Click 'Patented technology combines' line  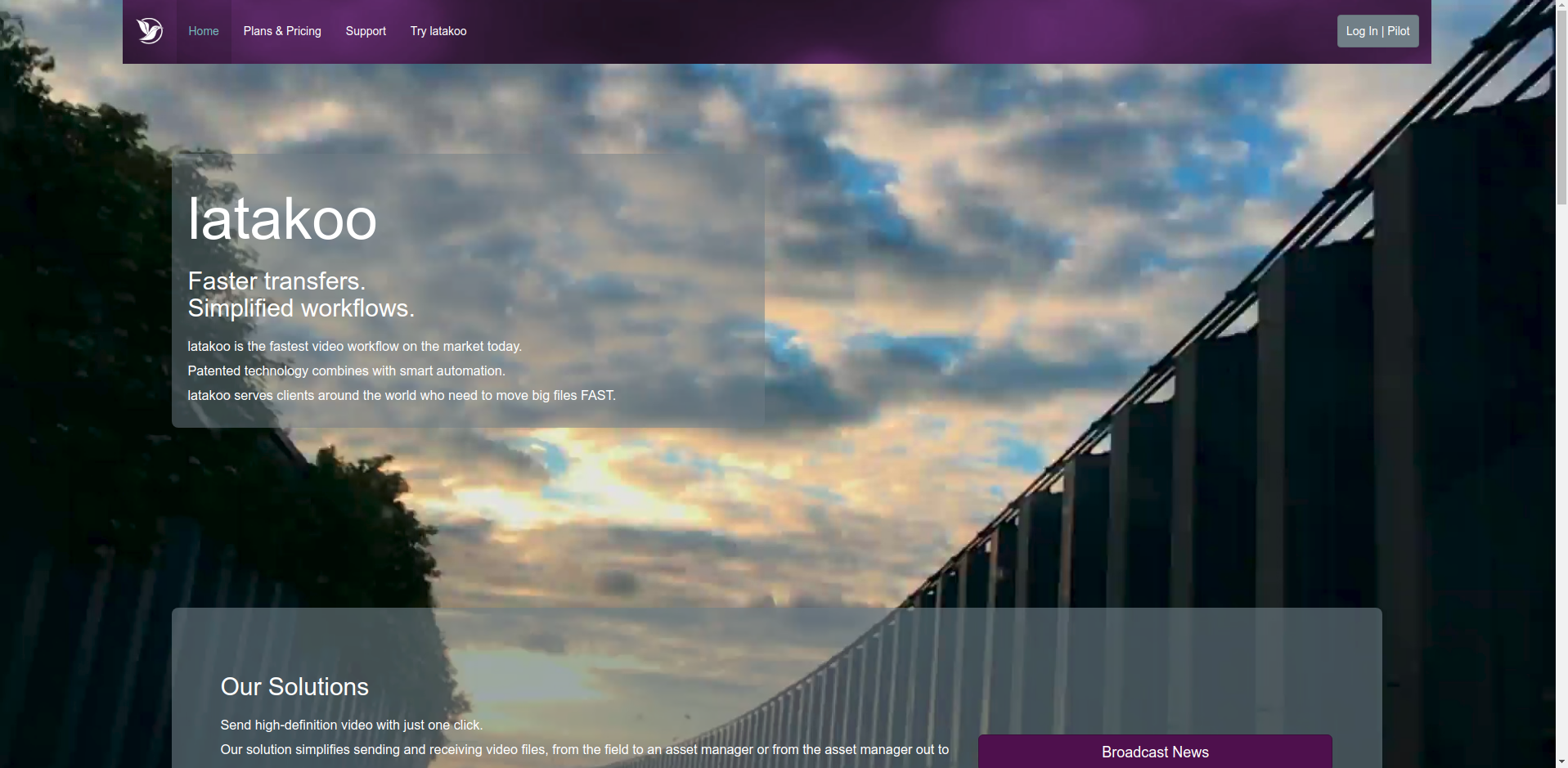click(x=346, y=371)
